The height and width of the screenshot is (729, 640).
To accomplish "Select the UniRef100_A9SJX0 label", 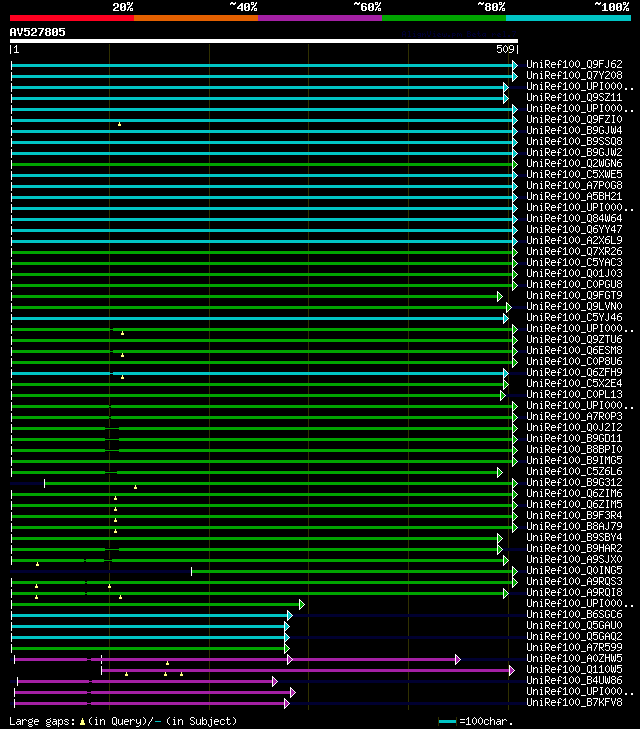I will click(574, 559).
